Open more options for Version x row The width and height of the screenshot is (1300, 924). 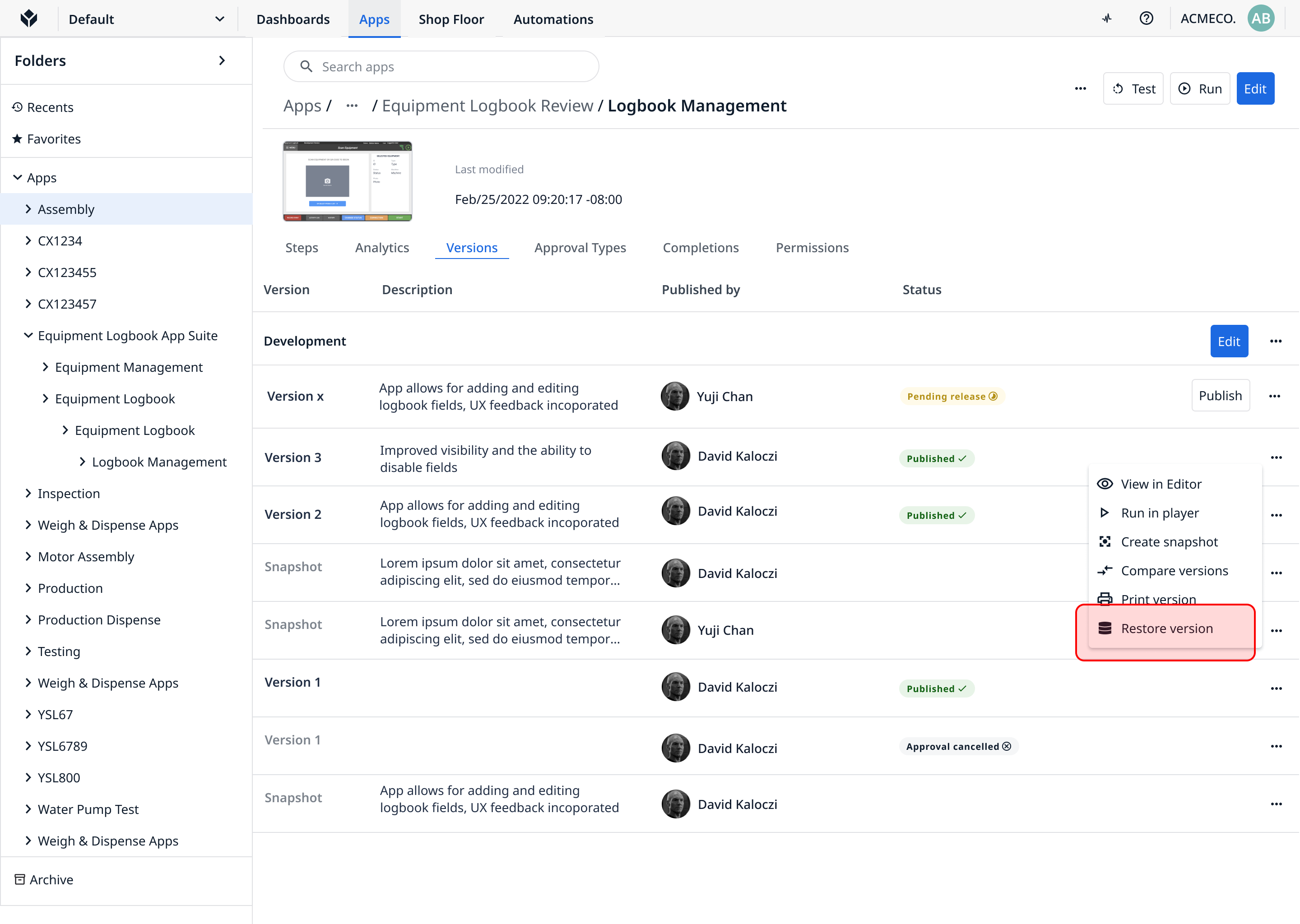1274,396
